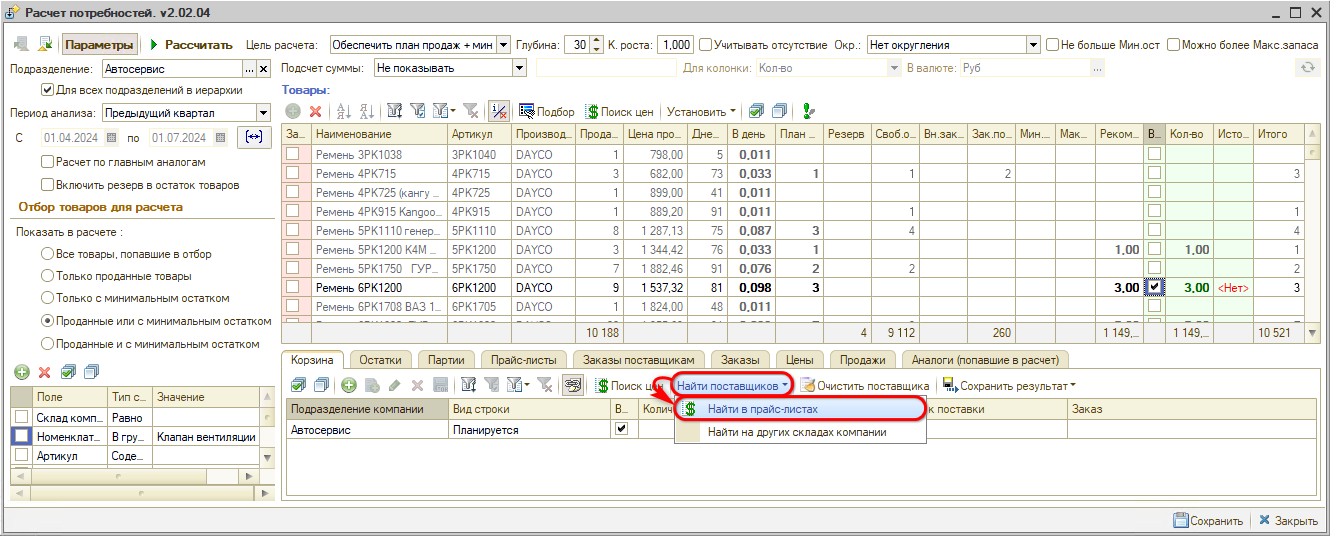The width and height of the screenshot is (1330, 536).
Task: Sort products ascending А-Я
Action: pos(343,112)
